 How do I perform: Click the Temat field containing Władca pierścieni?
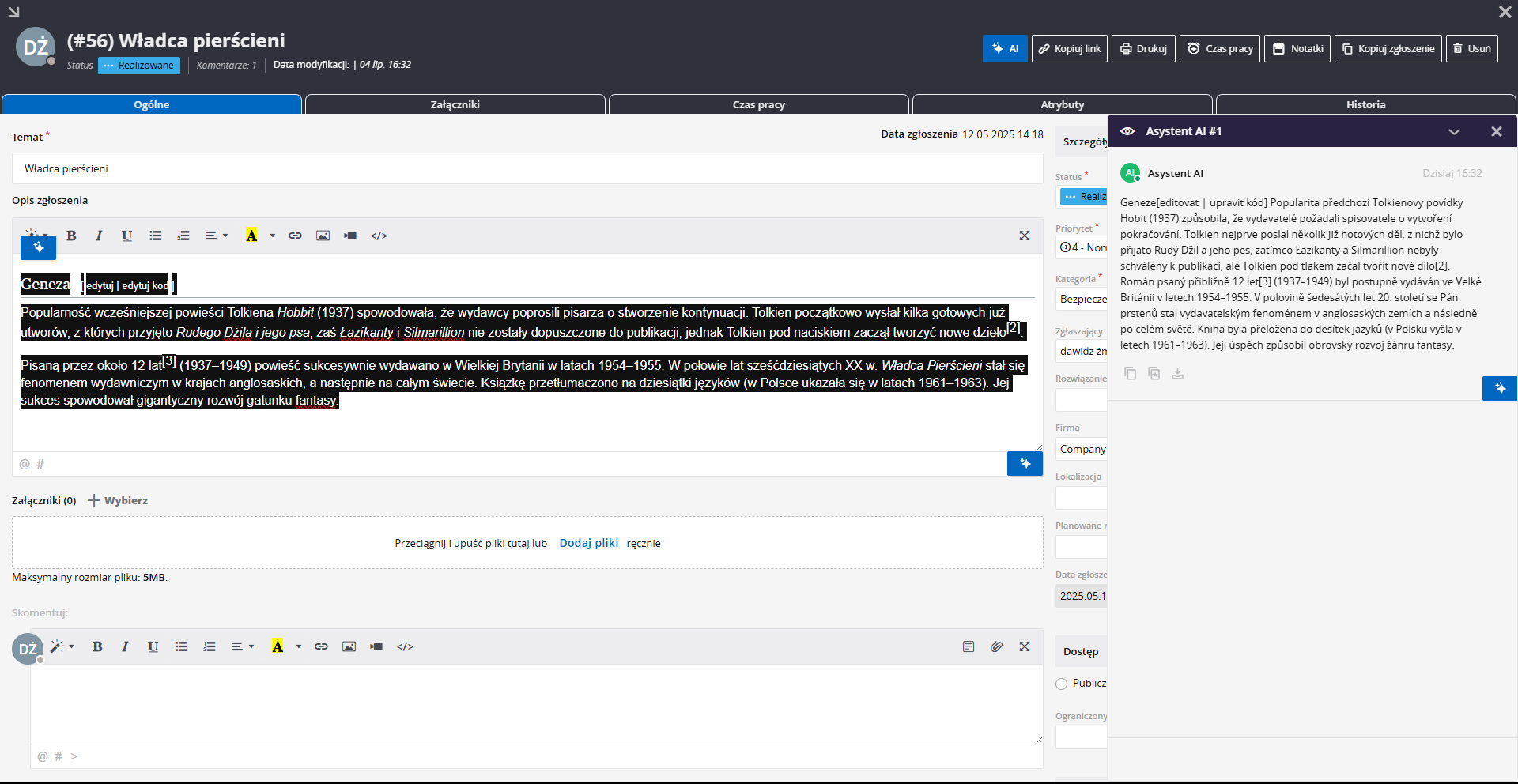[527, 168]
